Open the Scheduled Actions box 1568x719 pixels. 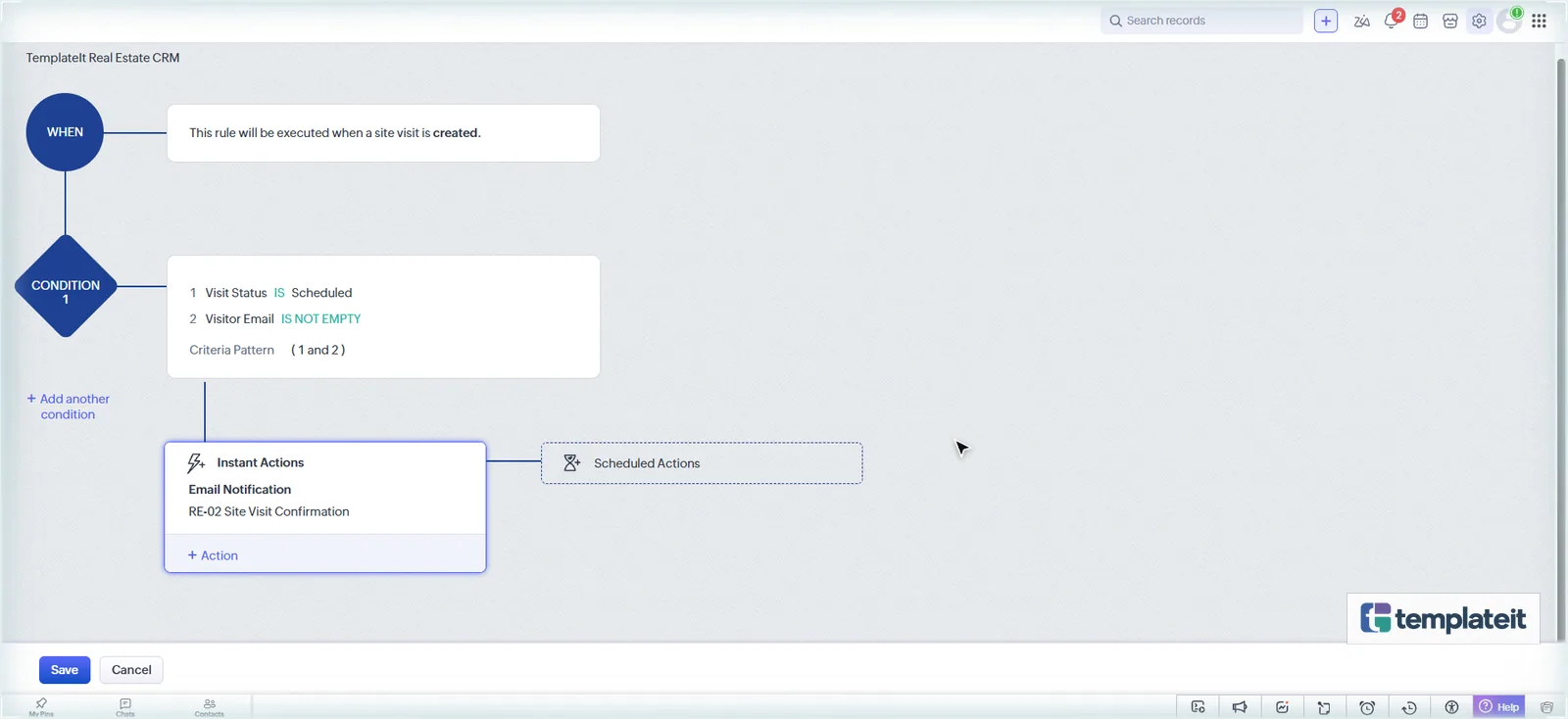click(702, 463)
